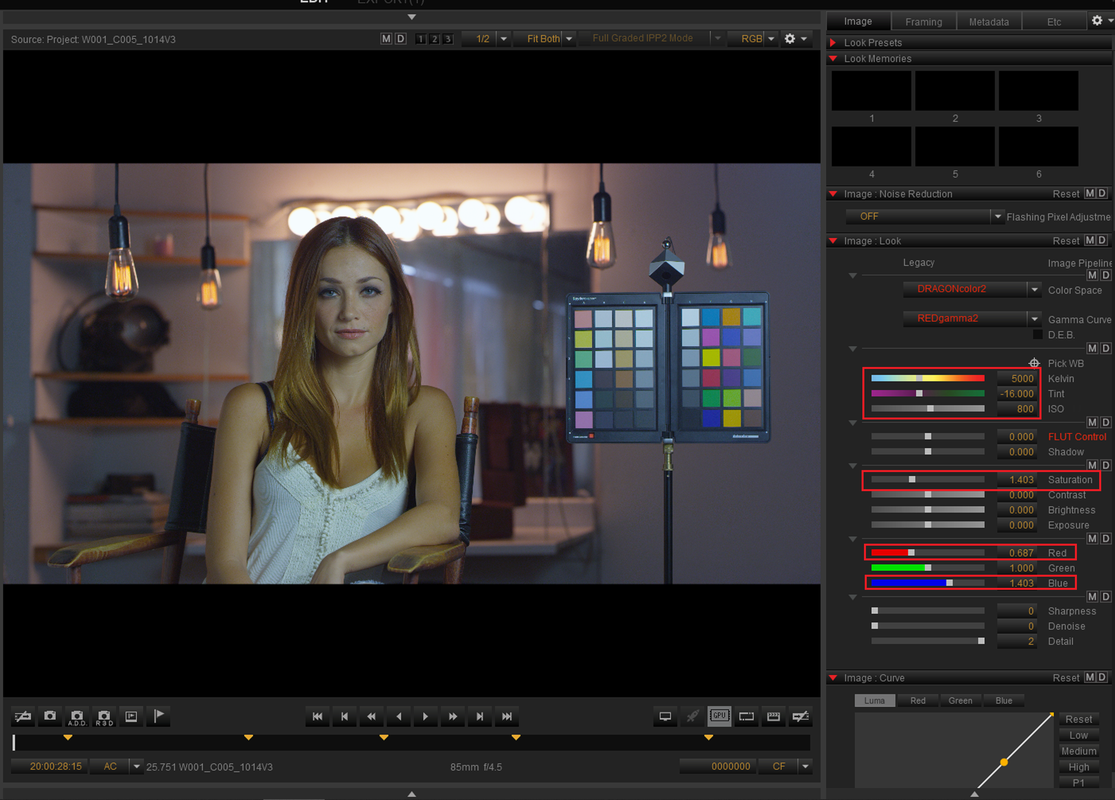Reset the Image : Look settings
This screenshot has width=1115, height=800.
click(1066, 241)
